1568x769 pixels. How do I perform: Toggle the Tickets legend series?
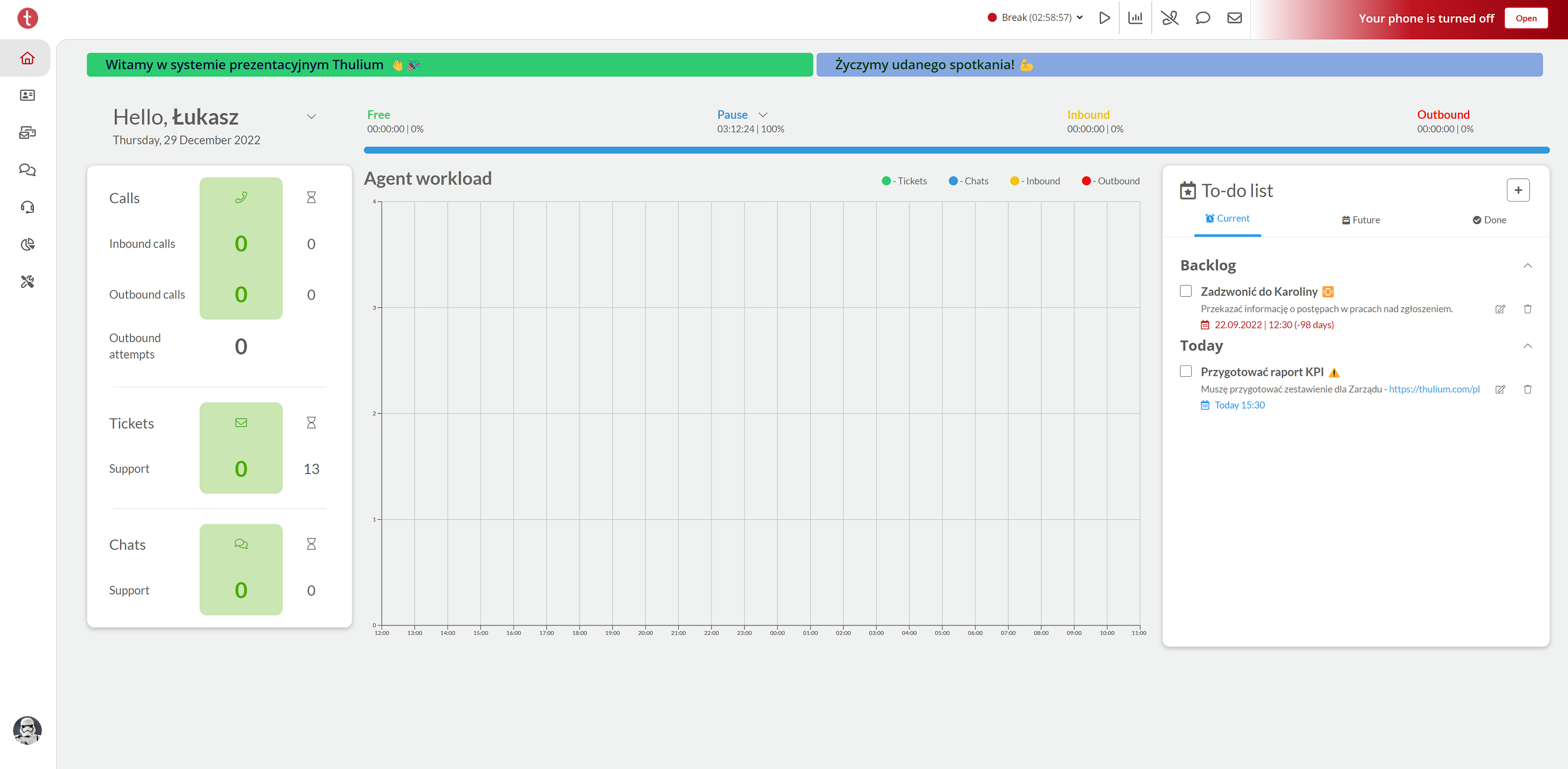coord(904,181)
